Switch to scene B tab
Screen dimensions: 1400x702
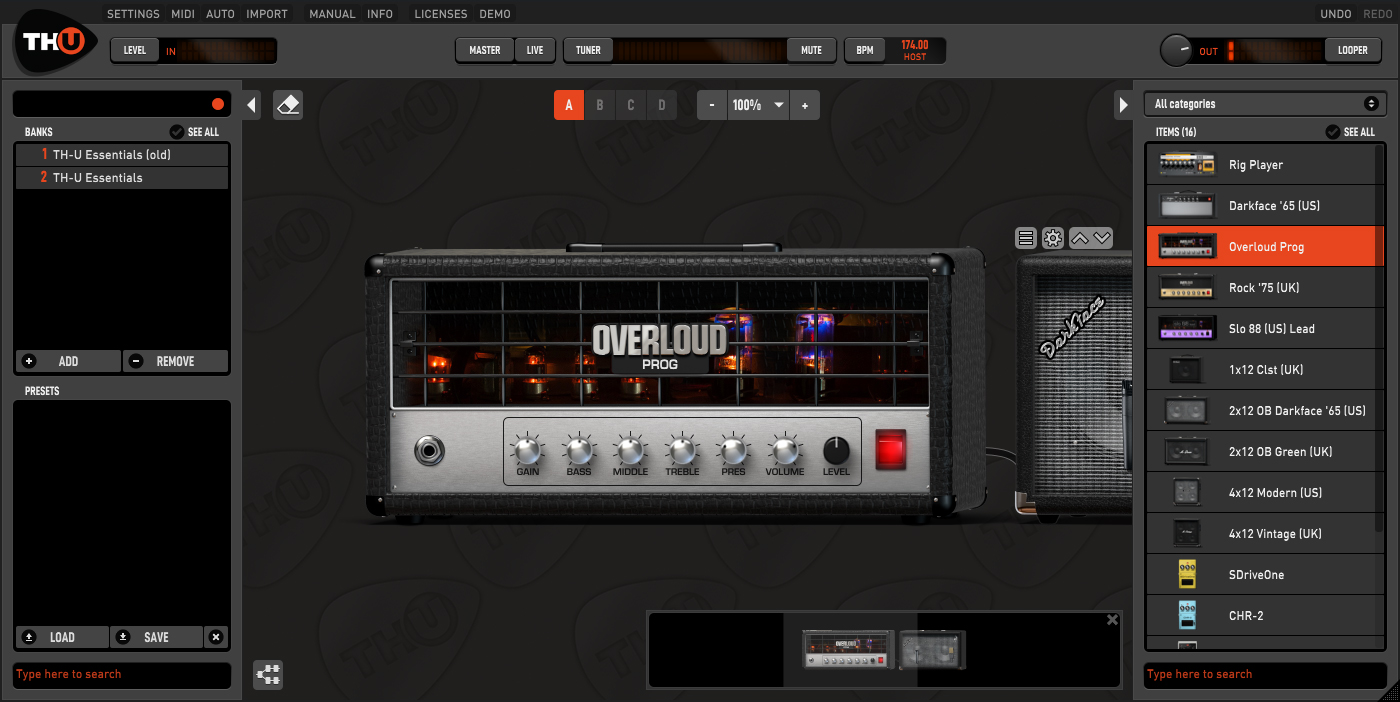coord(600,105)
